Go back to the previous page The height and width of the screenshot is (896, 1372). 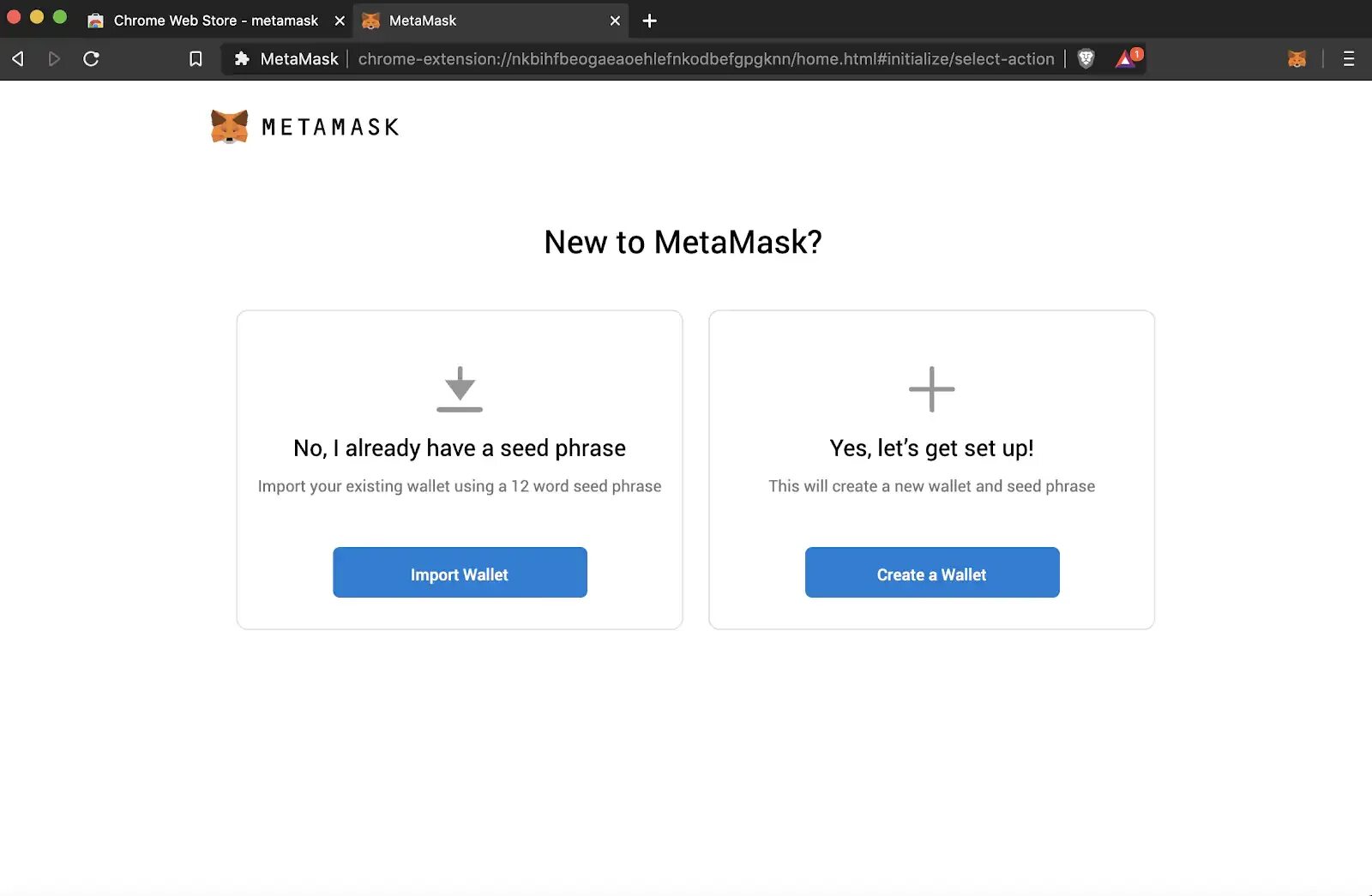point(18,58)
